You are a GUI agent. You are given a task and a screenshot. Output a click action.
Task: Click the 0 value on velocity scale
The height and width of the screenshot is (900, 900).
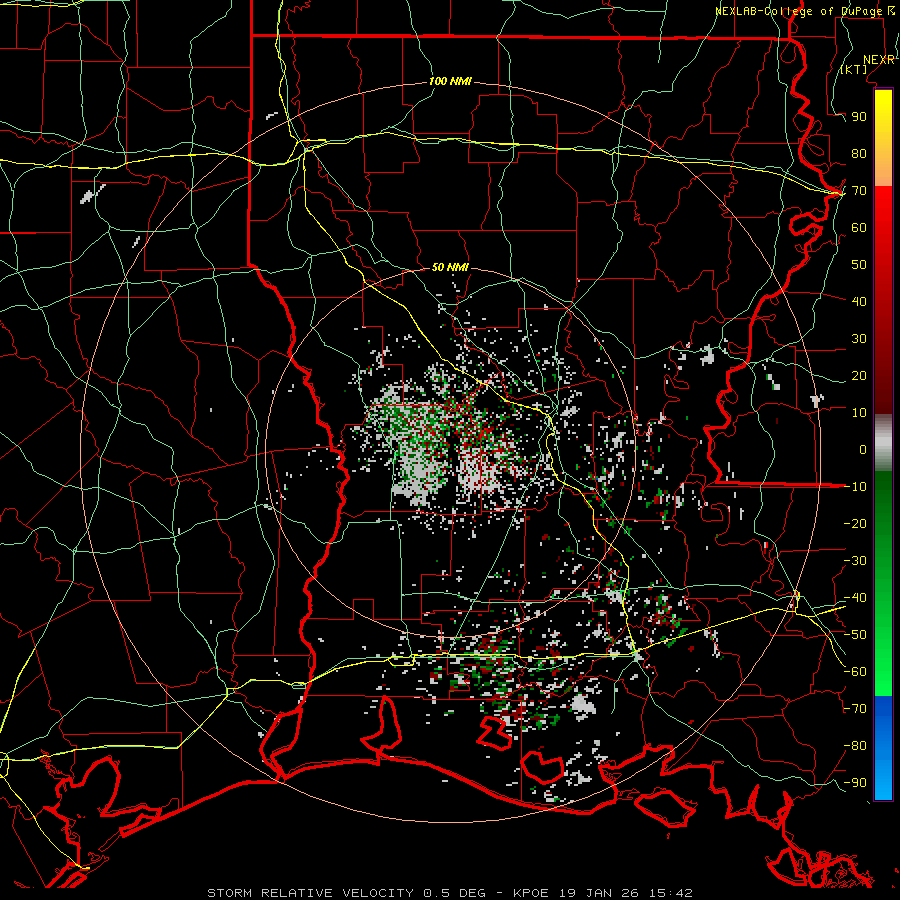click(863, 450)
